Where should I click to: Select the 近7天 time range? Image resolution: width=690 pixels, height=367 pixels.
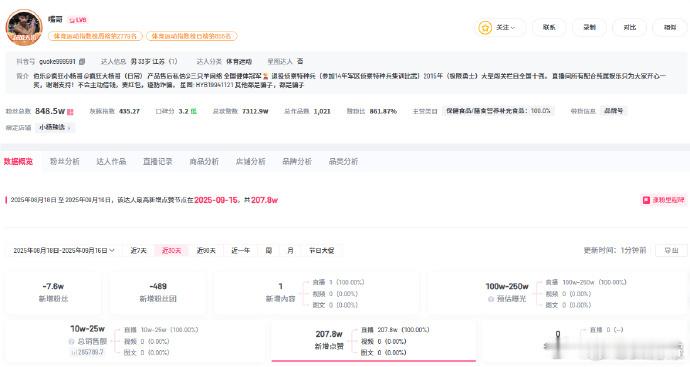coord(138,250)
